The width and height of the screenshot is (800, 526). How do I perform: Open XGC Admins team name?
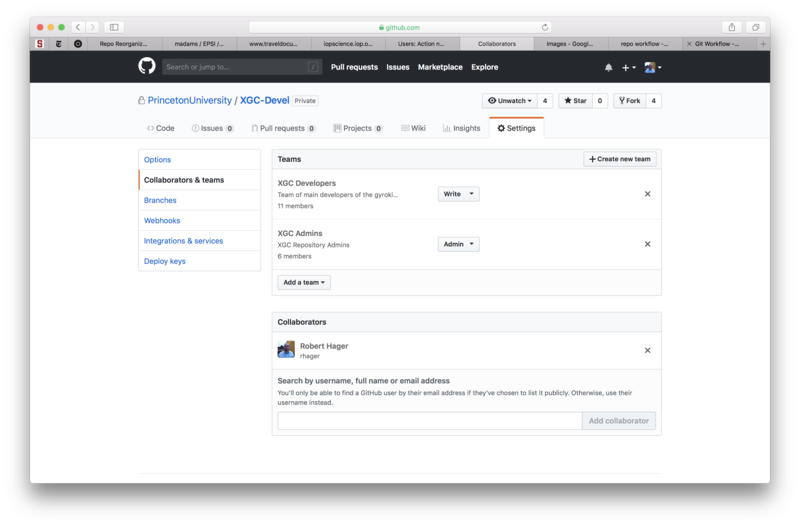tap(299, 233)
